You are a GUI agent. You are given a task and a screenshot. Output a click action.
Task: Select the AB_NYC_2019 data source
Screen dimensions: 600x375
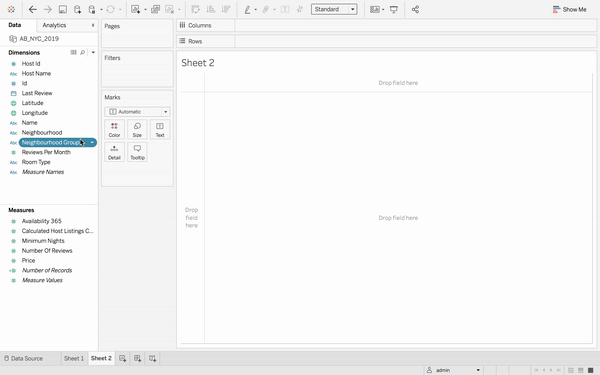pos(39,39)
